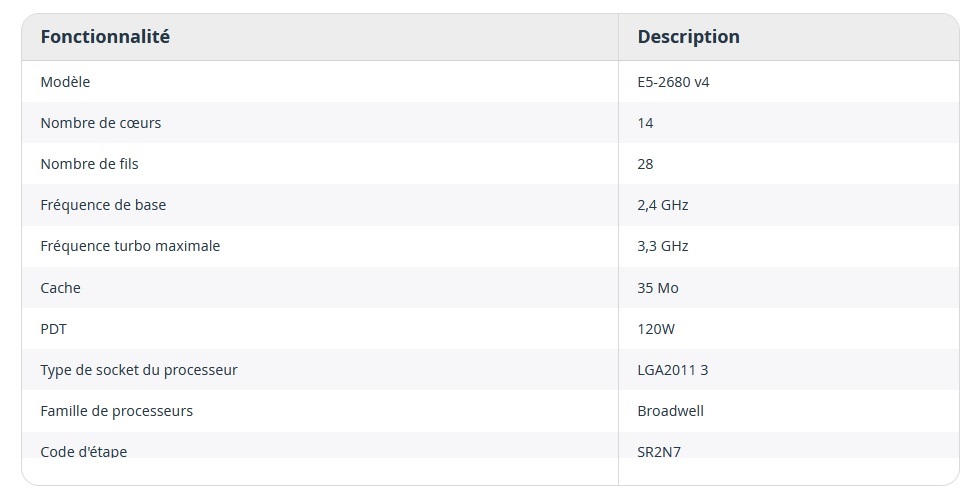Click the Broadwell family value
The height and width of the screenshot is (497, 972).
coord(670,411)
